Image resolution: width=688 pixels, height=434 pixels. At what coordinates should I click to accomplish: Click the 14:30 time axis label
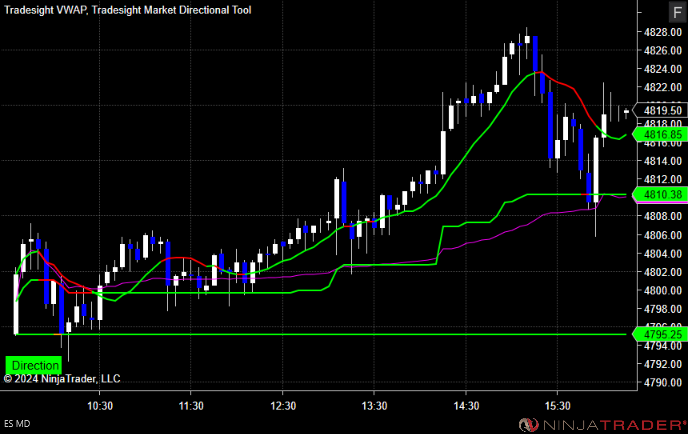click(466, 406)
